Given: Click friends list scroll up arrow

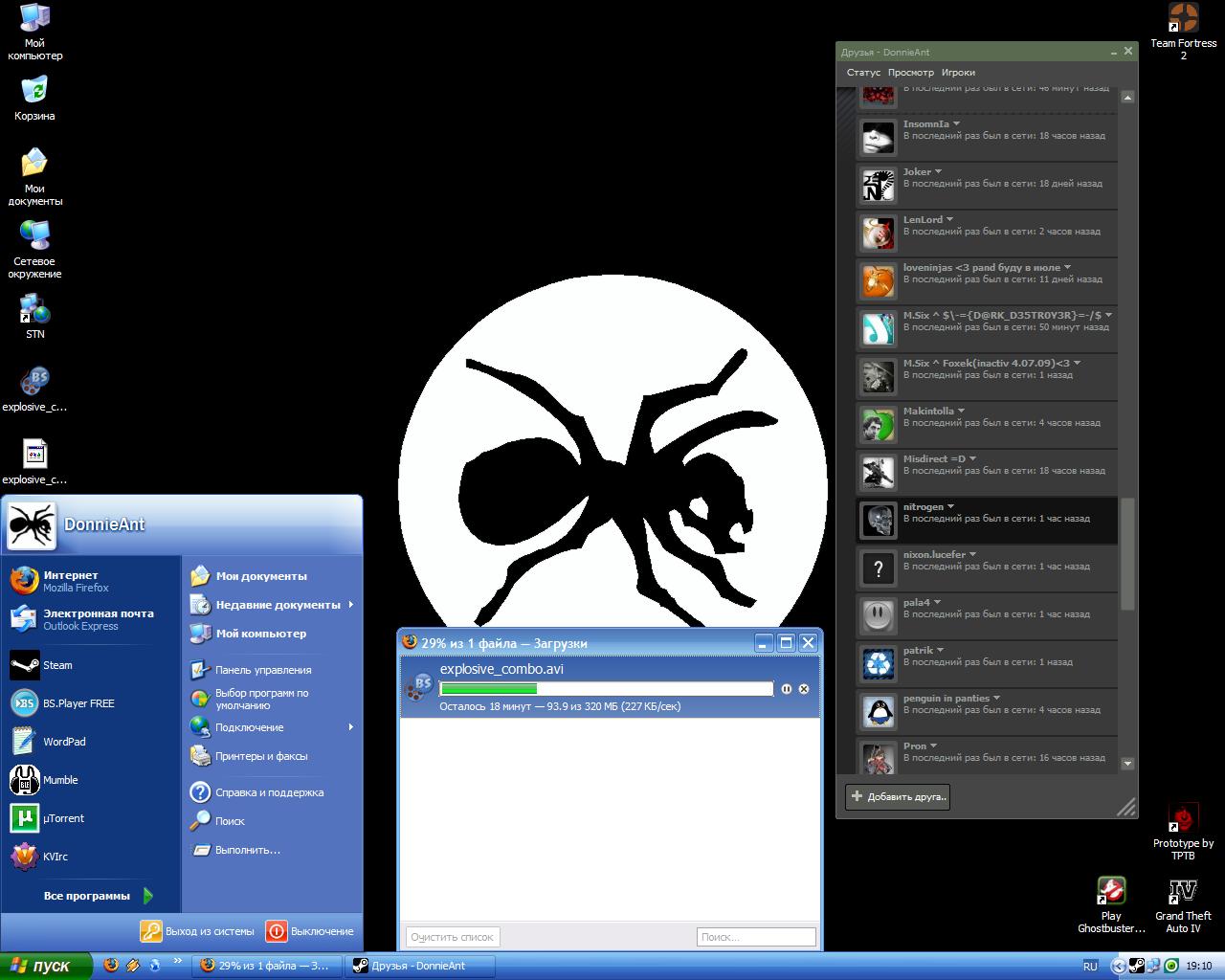Looking at the screenshot, I should click(x=1127, y=97).
